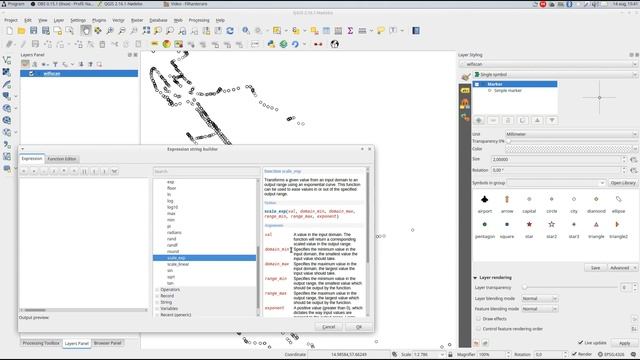640x360 pixels.
Task: Enable Control feature rendering order checkbox
Action: click(478, 329)
